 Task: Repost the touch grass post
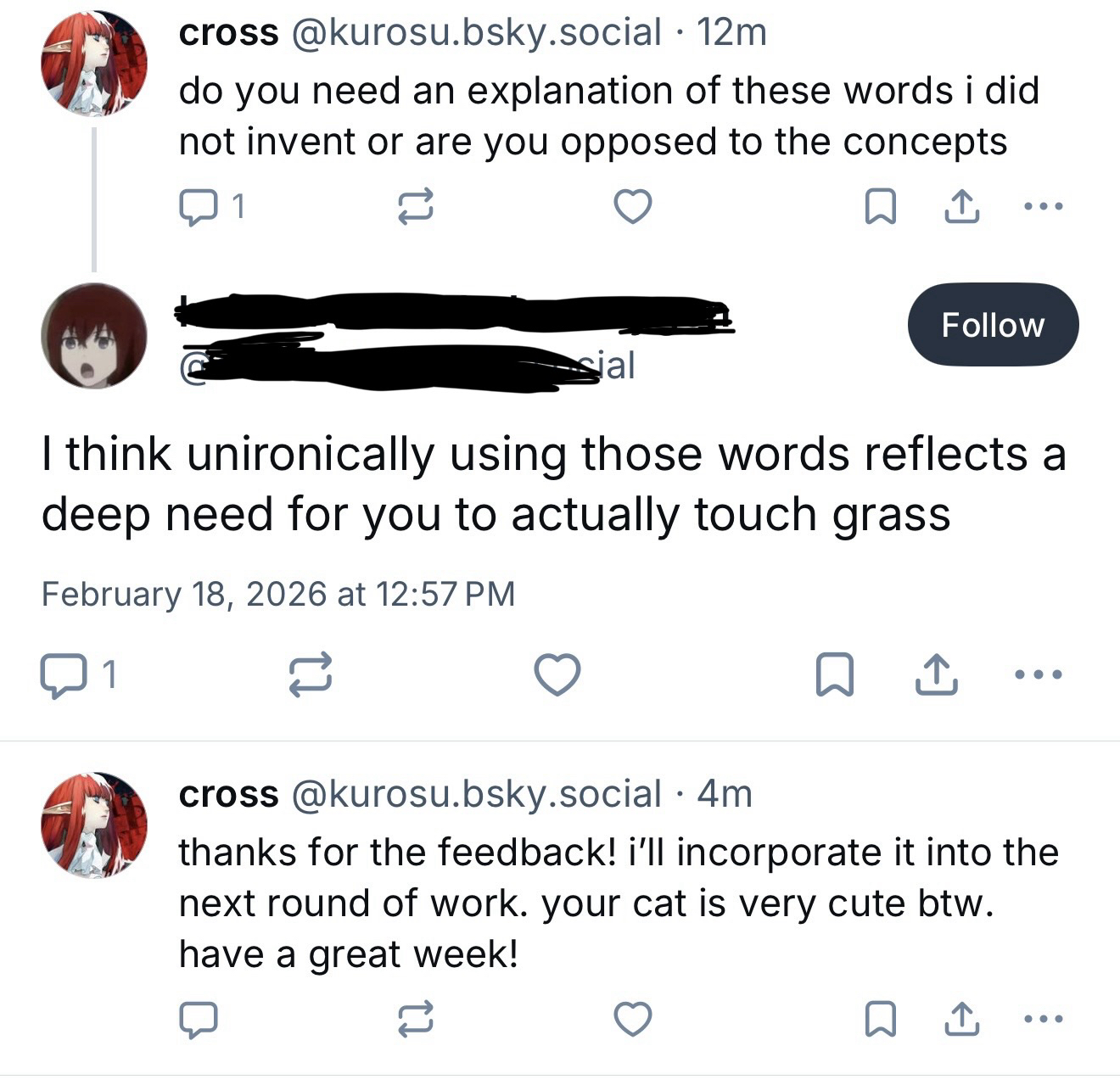click(310, 675)
